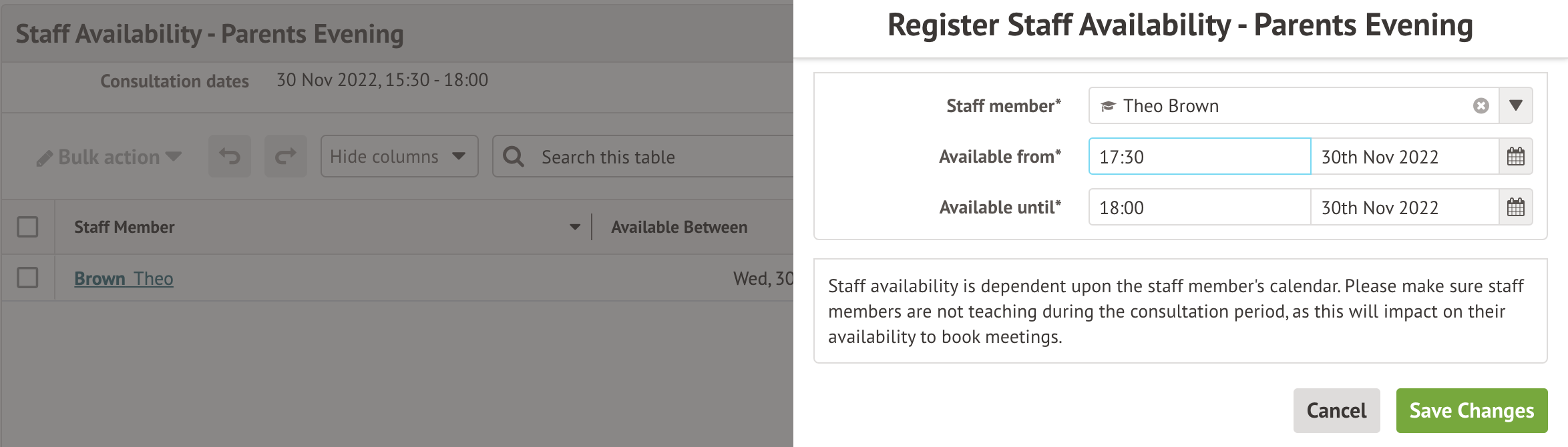Click the redo arrow icon
This screenshot has width=1568, height=447.
[285, 157]
